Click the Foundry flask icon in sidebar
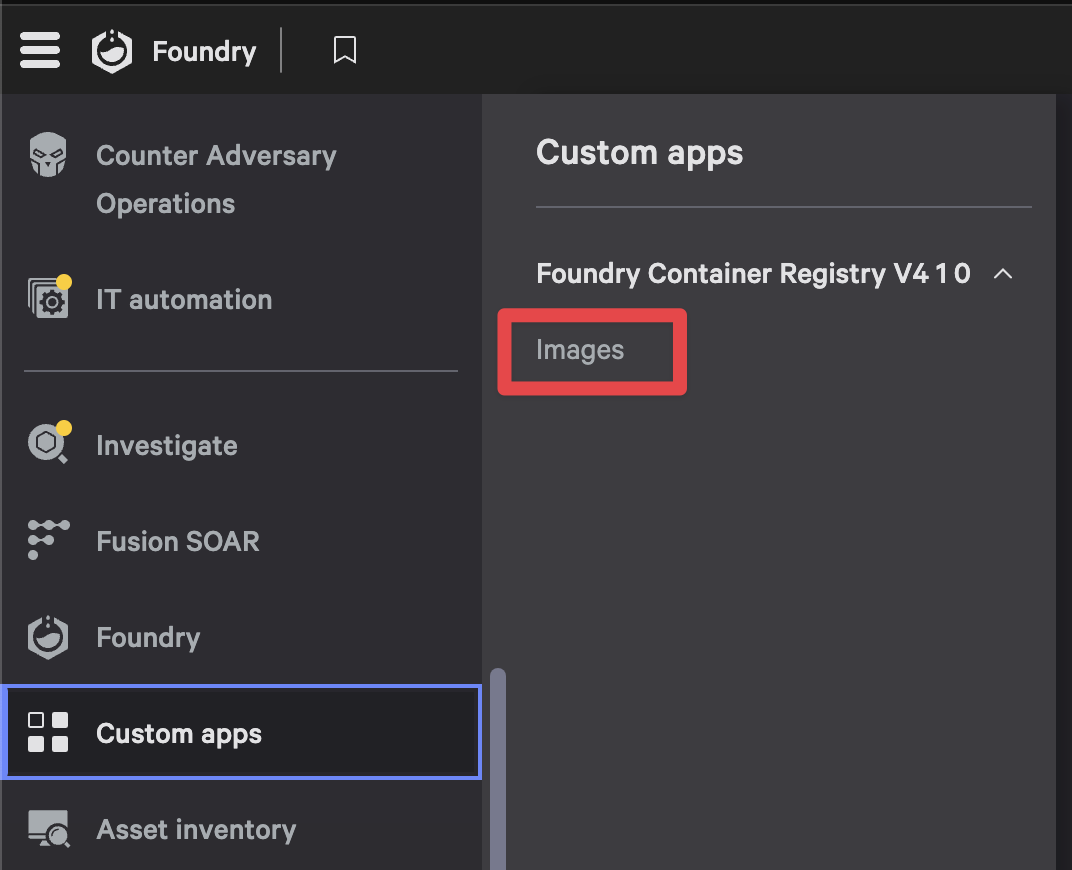This screenshot has height=870, width=1072. point(48,638)
